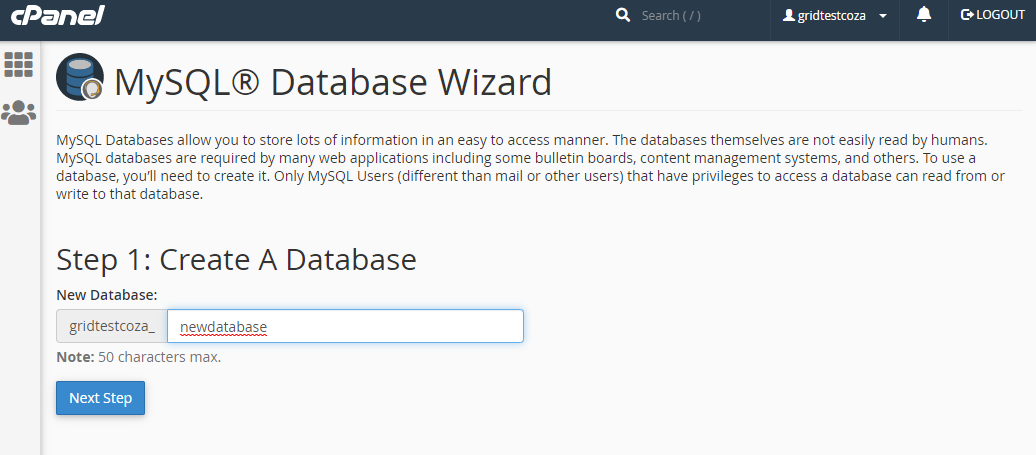Click in the New Database name field
Image resolution: width=1036 pixels, height=455 pixels.
pos(345,326)
